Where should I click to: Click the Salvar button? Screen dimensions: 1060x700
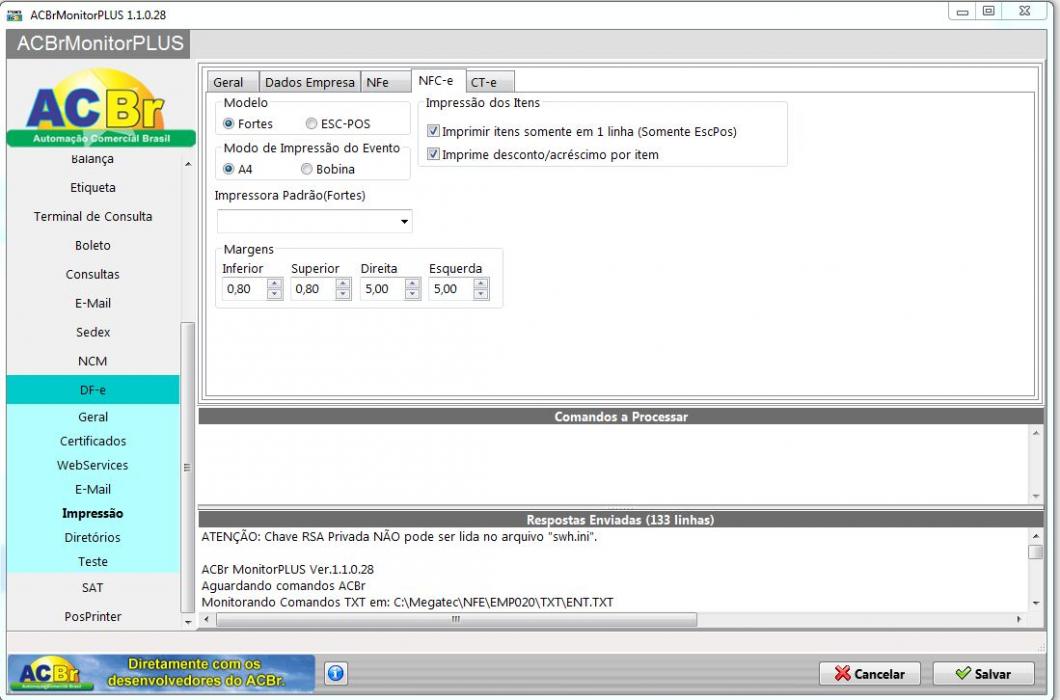coord(984,674)
